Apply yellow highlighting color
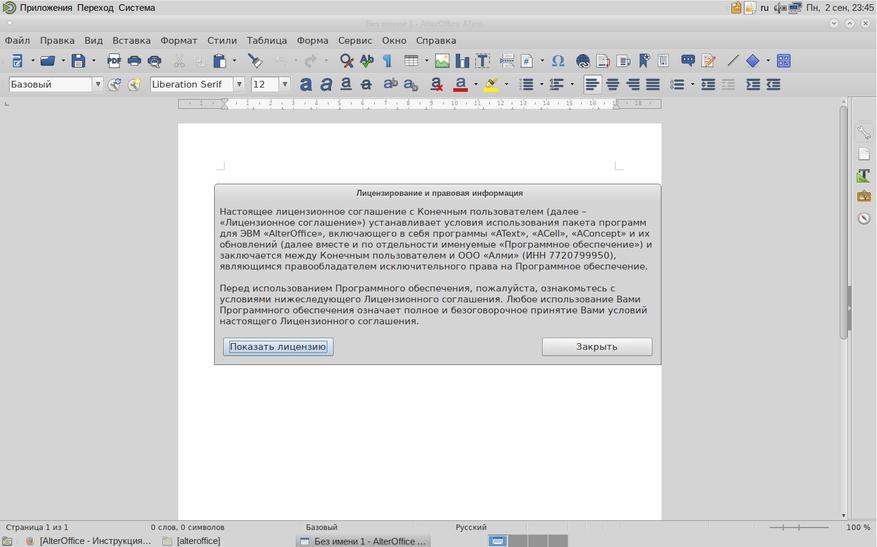Screen dimensions: 877x547 (x=491, y=84)
